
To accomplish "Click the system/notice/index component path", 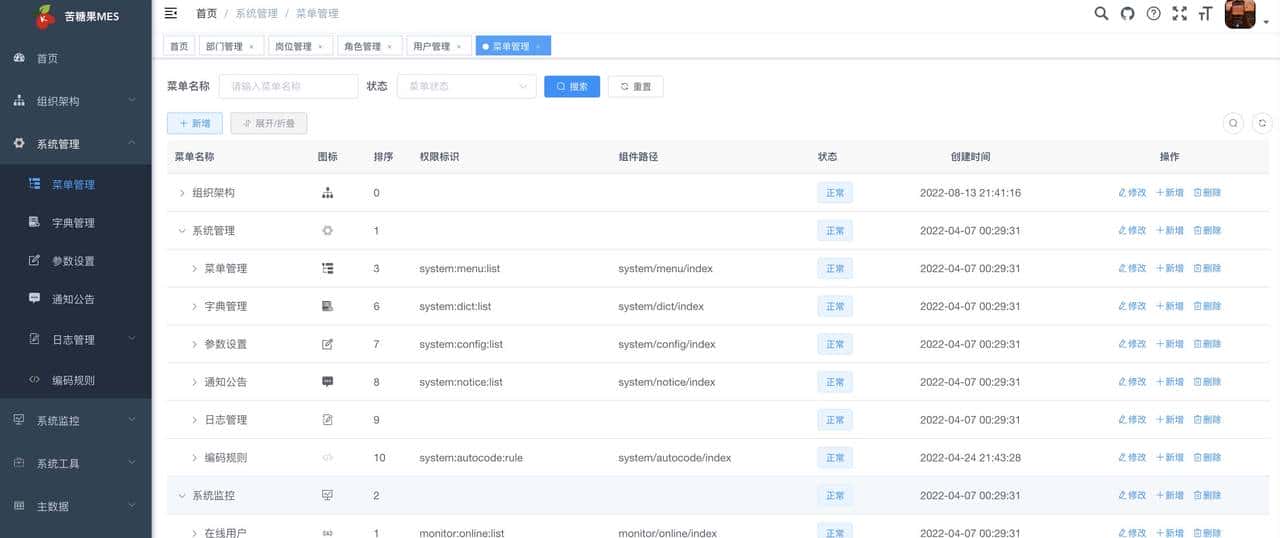I will tap(667, 382).
